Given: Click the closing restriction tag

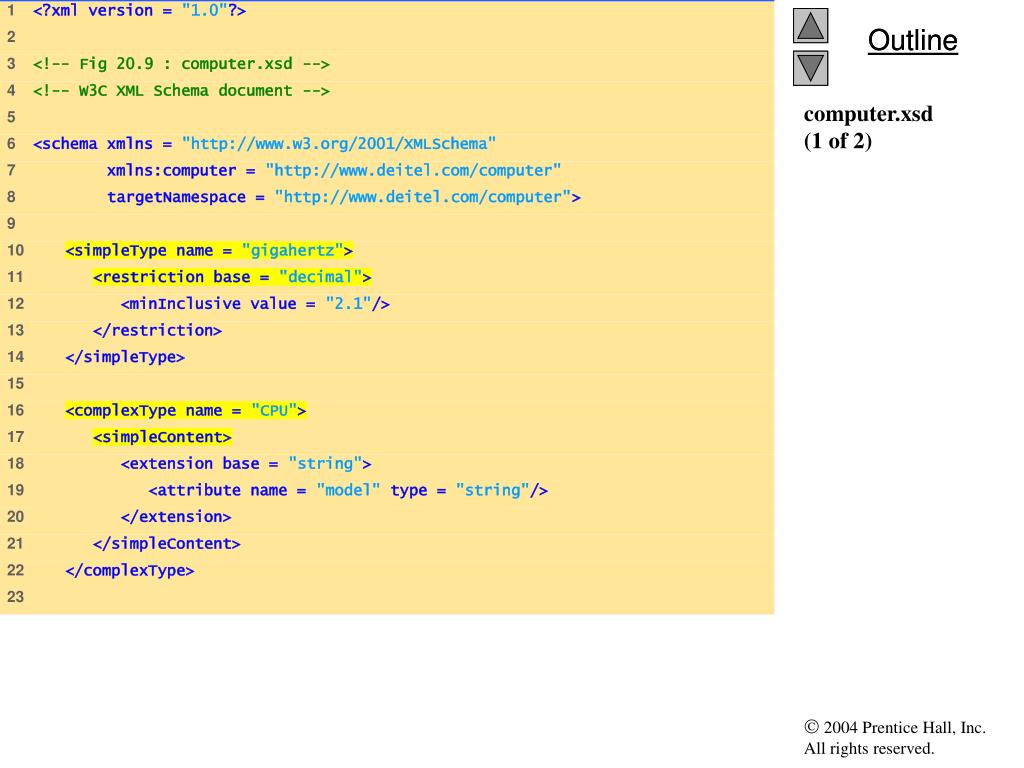Looking at the screenshot, I should (x=157, y=330).
